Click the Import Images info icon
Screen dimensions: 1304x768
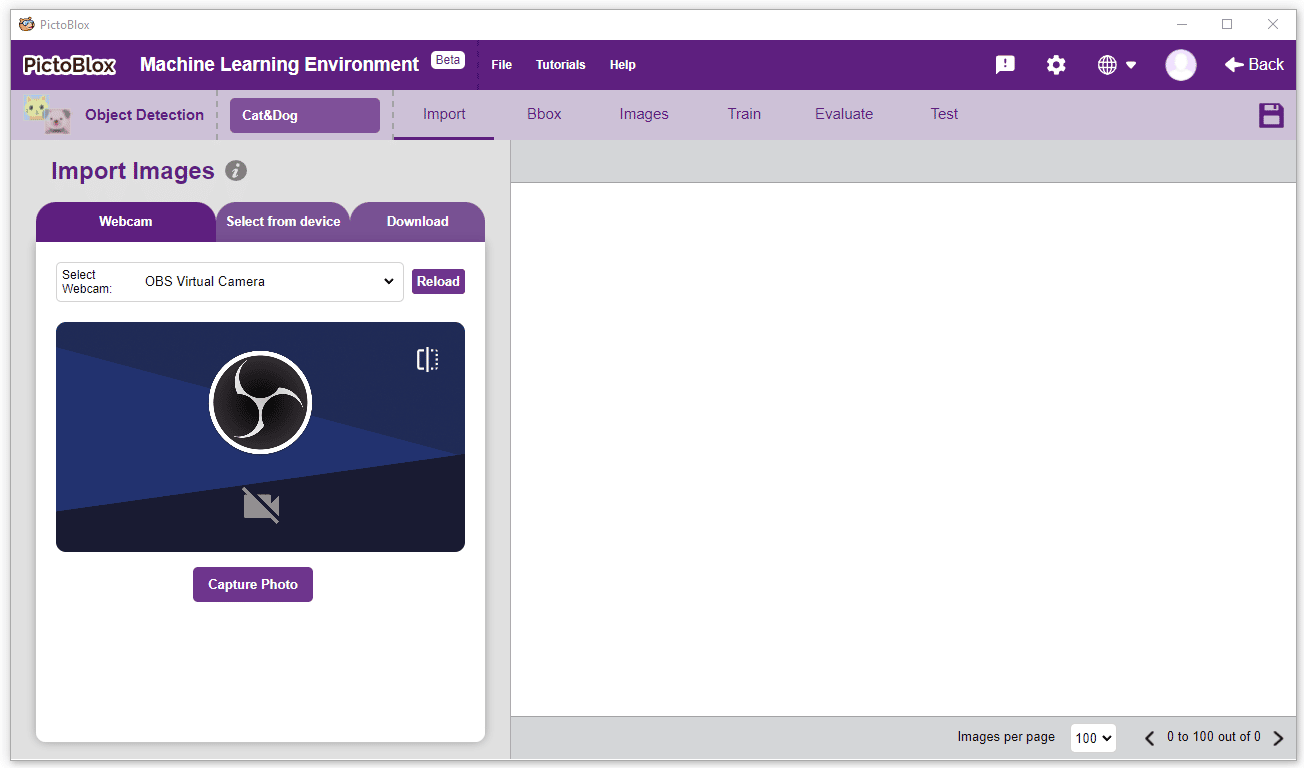pos(236,171)
